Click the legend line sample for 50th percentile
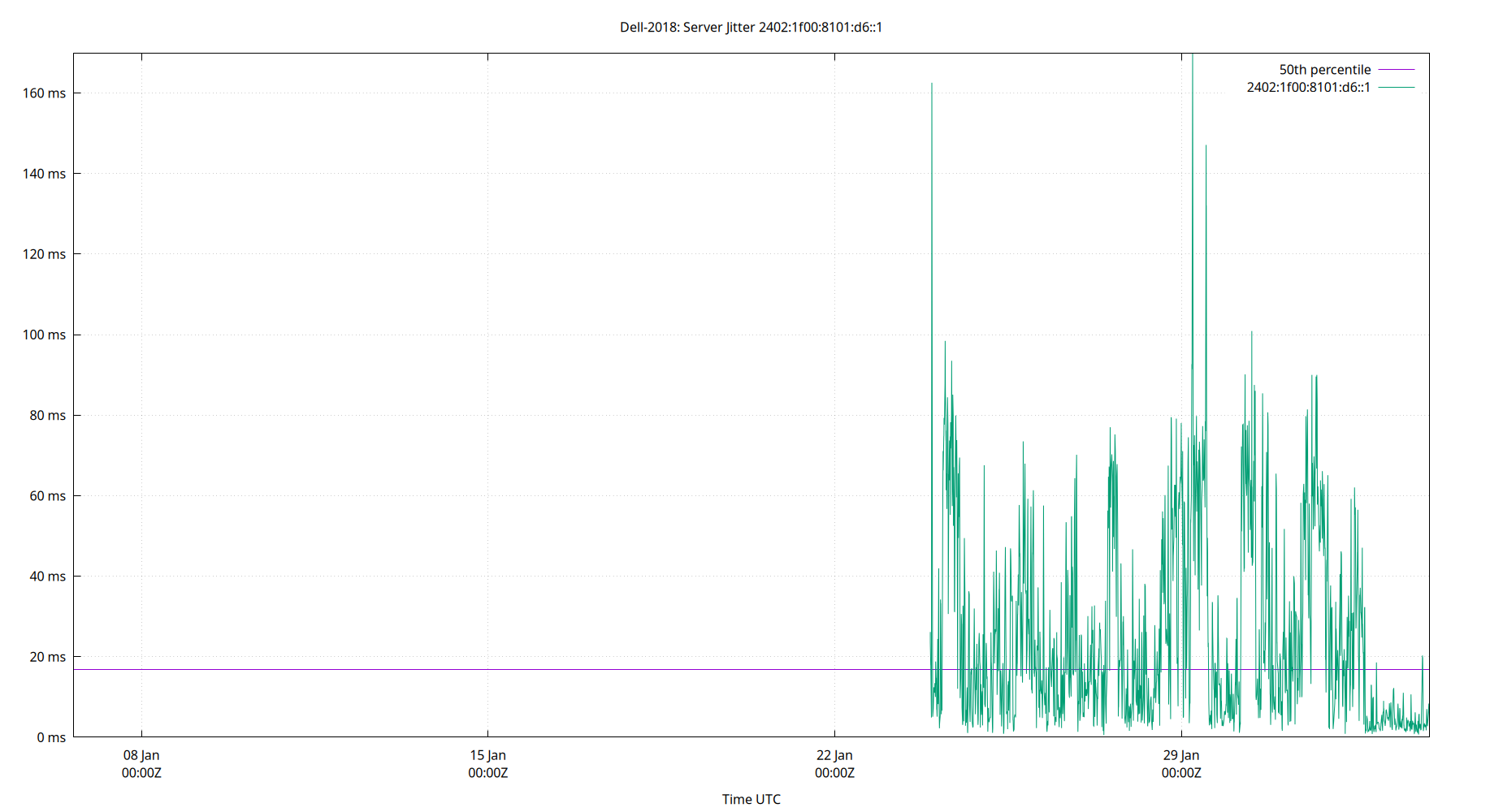The height and width of the screenshot is (812, 1503). click(1395, 69)
